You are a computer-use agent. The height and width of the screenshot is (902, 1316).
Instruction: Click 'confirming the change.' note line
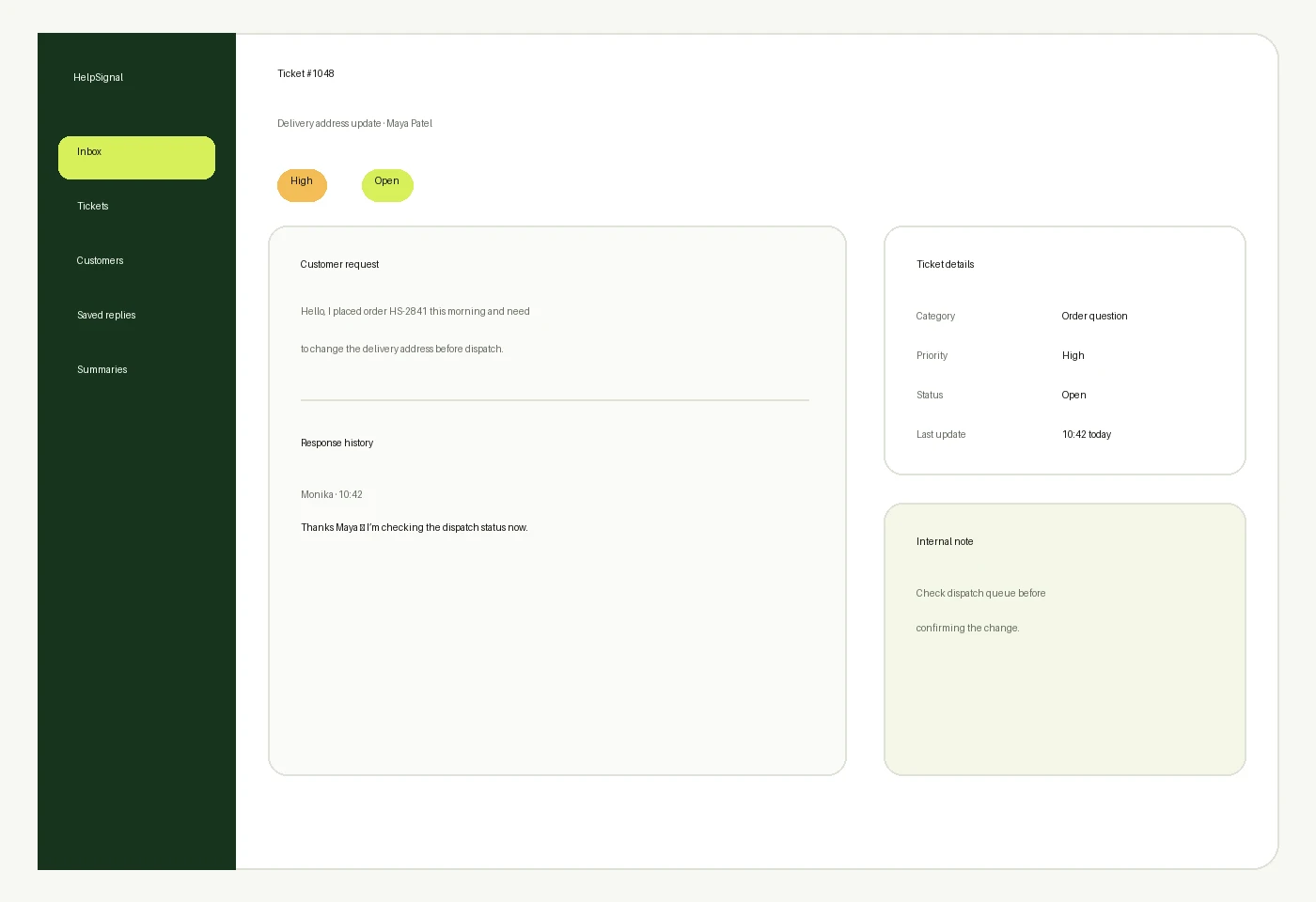click(x=968, y=628)
